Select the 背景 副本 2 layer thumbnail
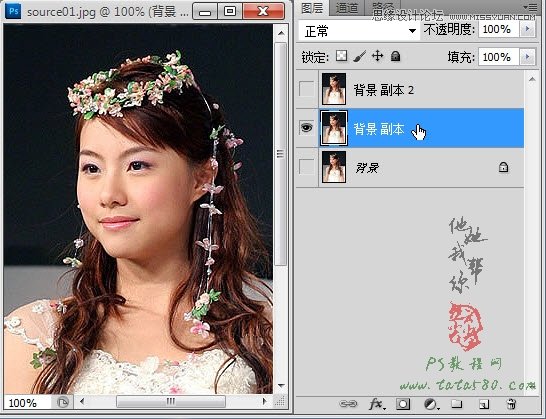546x419 pixels. tap(334, 89)
